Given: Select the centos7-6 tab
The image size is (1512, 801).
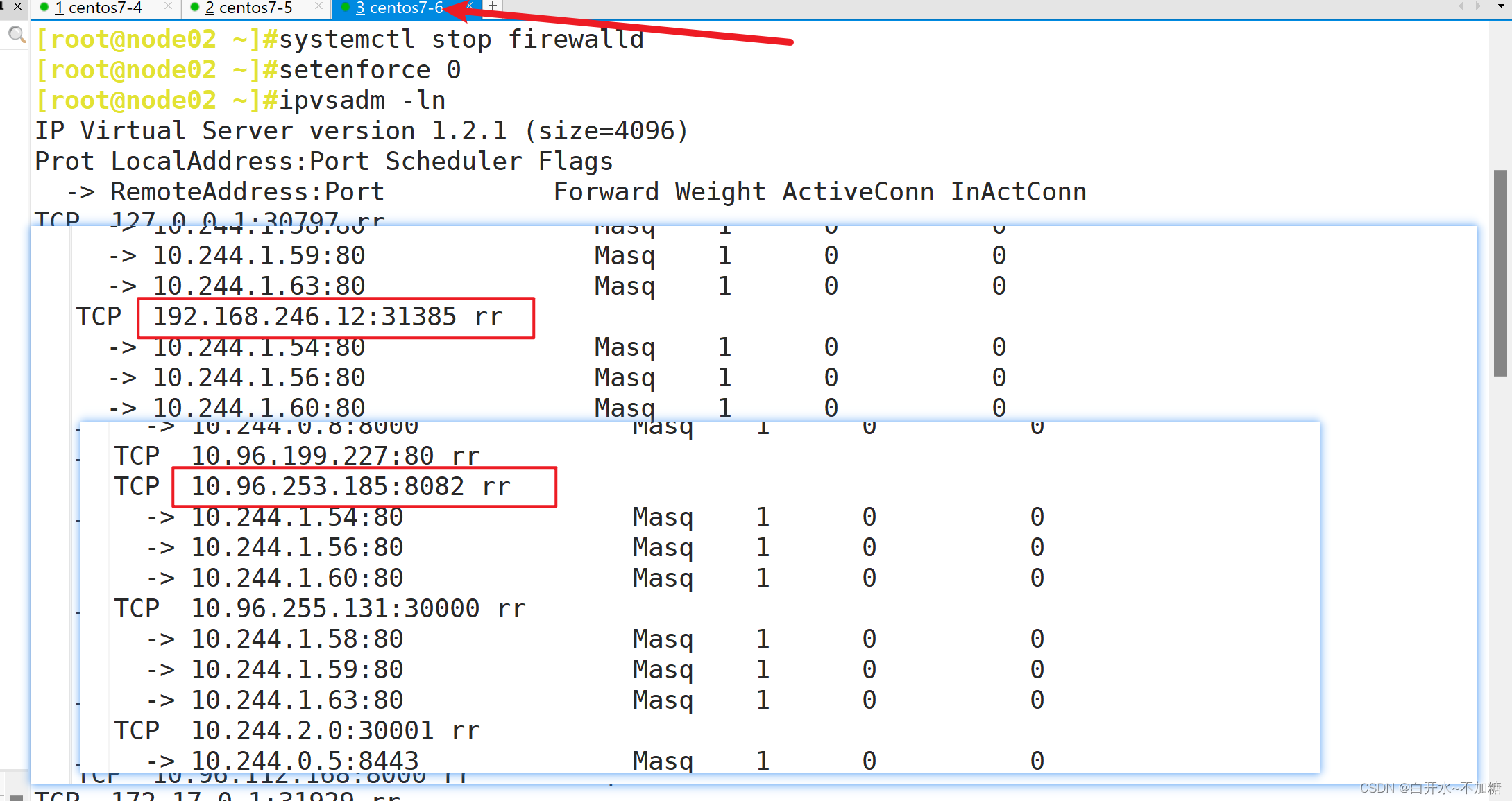Looking at the screenshot, I should [x=405, y=8].
